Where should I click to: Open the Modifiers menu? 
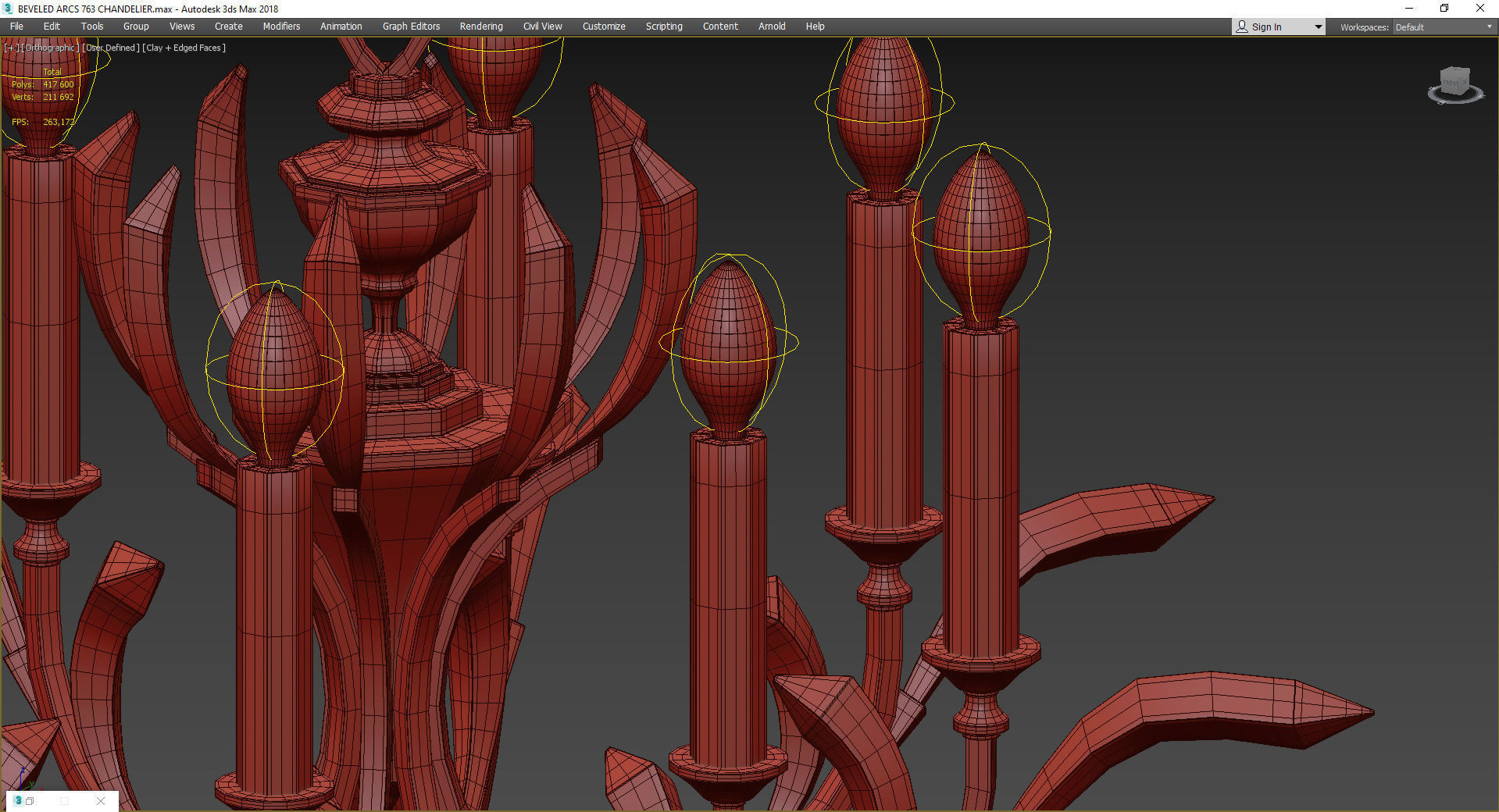pyautogui.click(x=281, y=27)
